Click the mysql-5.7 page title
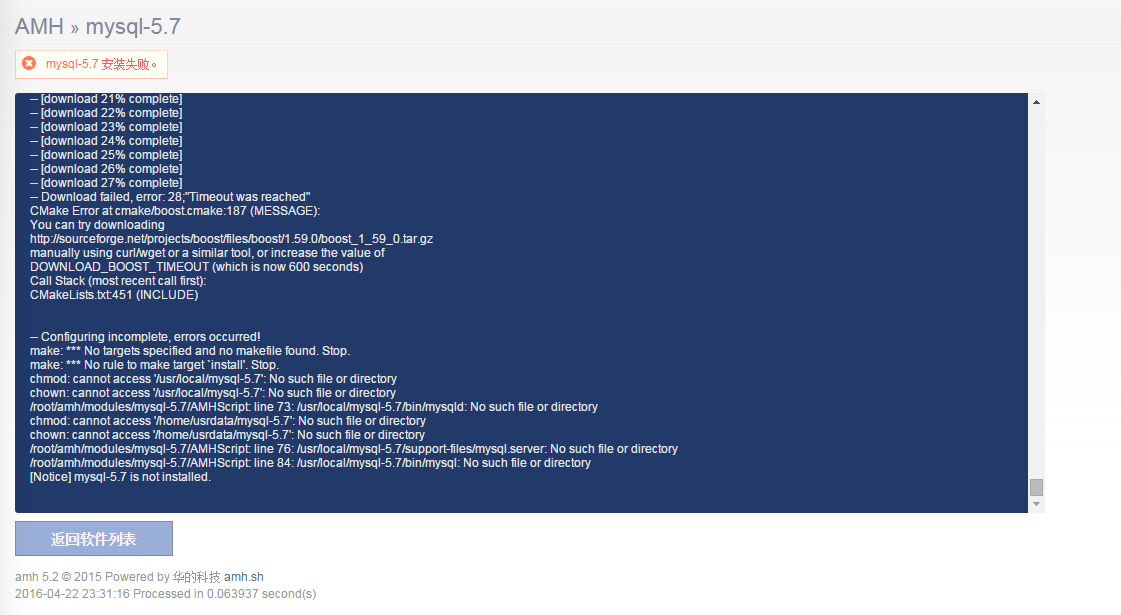 (x=133, y=27)
